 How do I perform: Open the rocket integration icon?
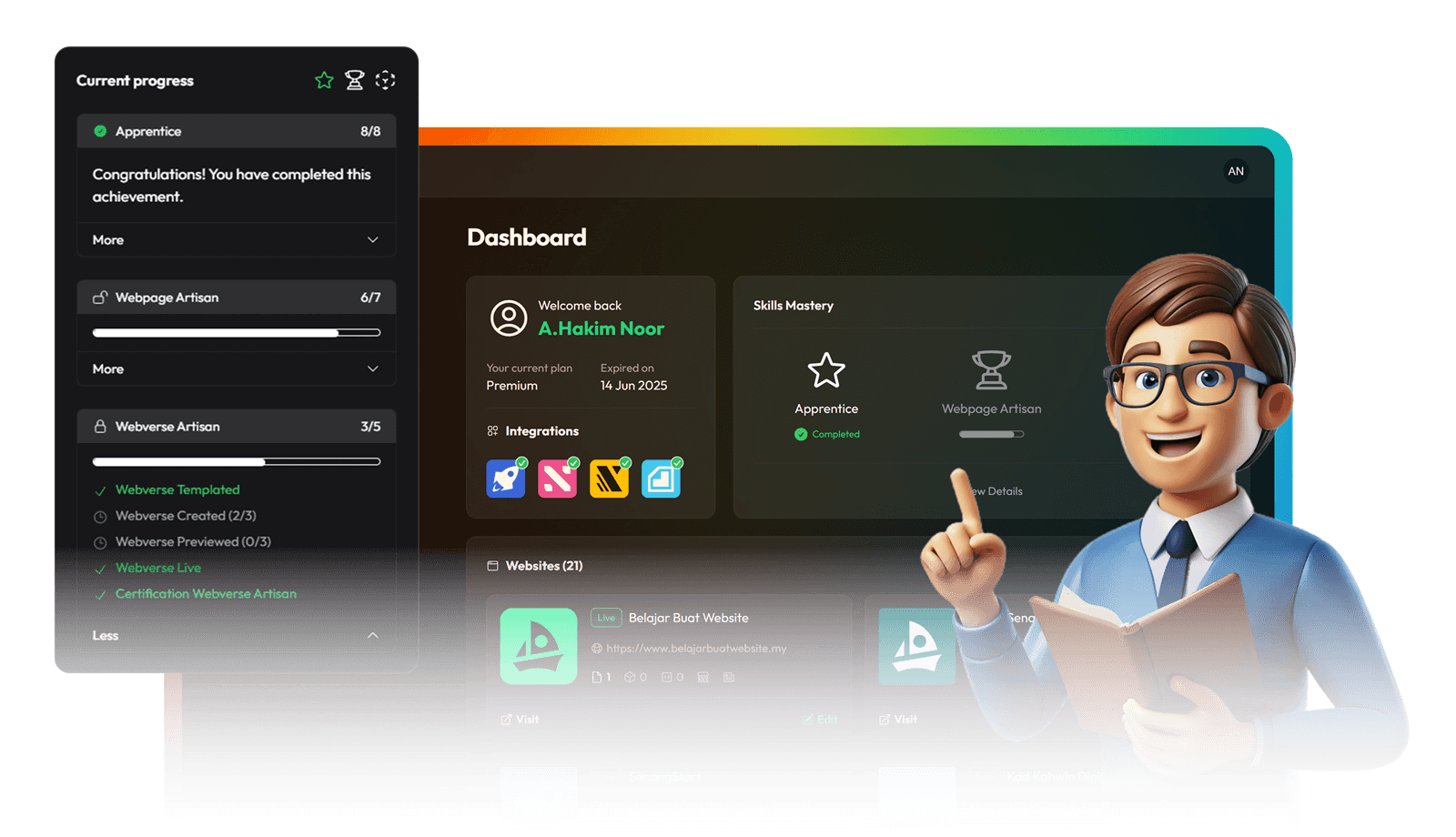tap(506, 479)
